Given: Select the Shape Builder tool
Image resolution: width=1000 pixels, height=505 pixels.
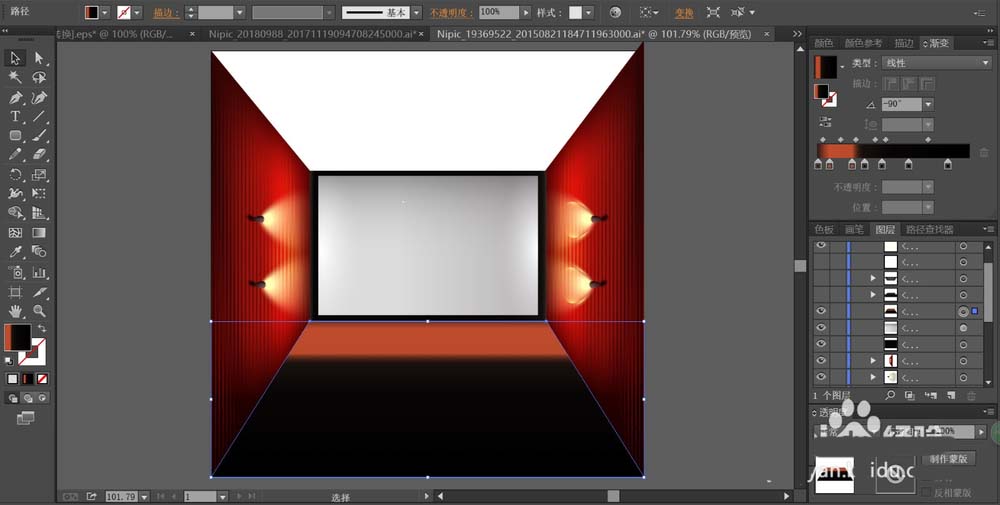Looking at the screenshot, I should [x=15, y=213].
